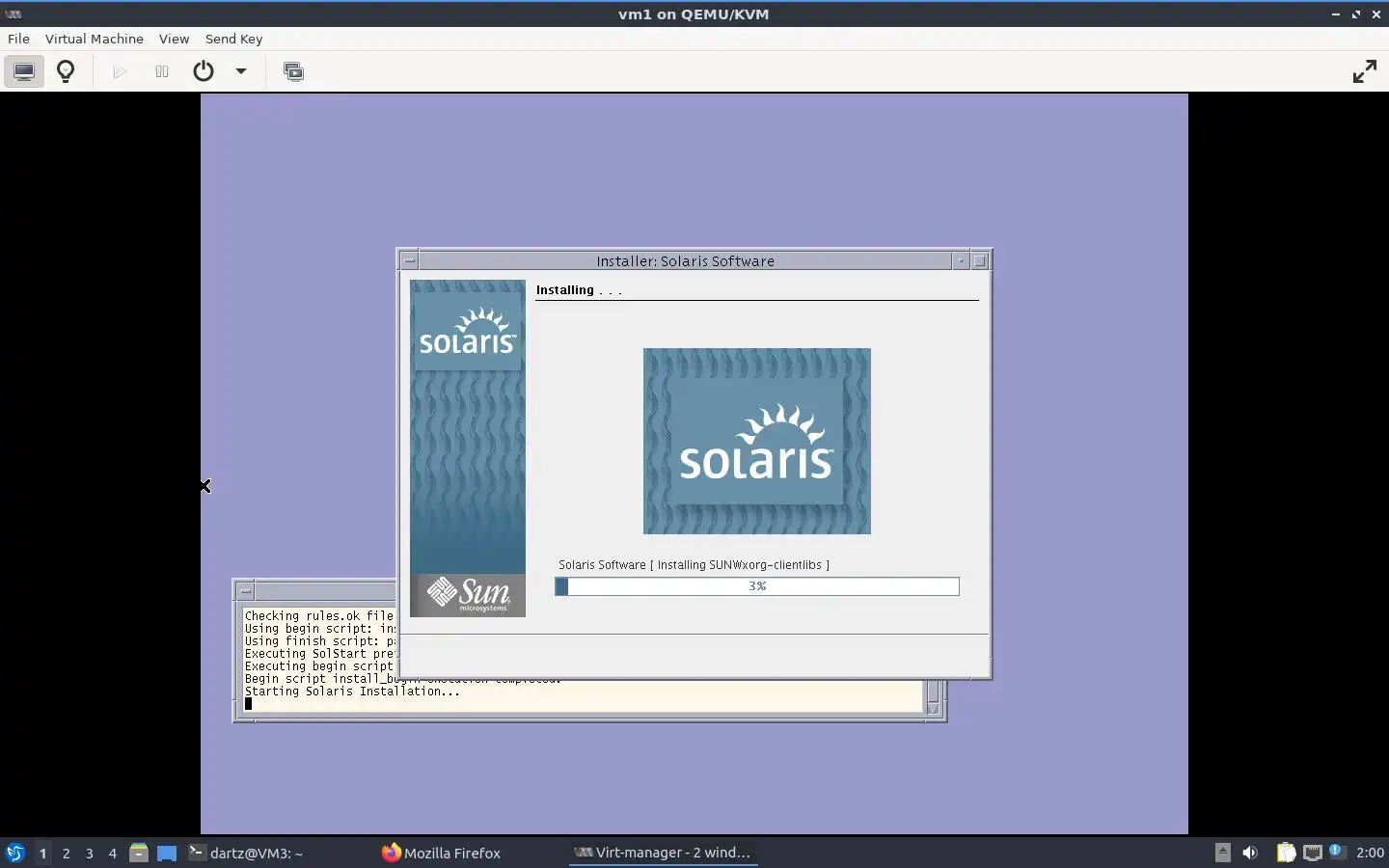1389x868 pixels.
Task: Show the graphical console view
Action: pyautogui.click(x=24, y=71)
